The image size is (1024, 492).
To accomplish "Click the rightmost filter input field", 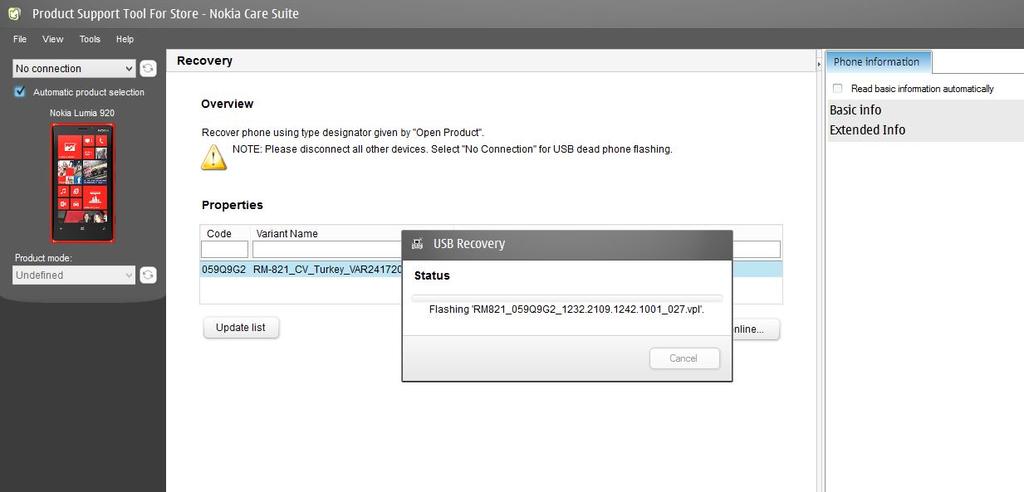I will point(756,250).
